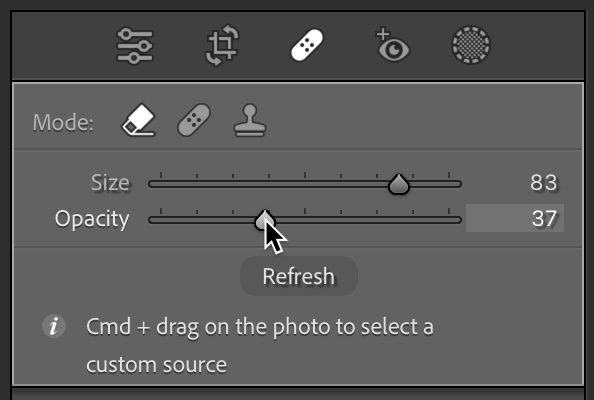
Task: Switch Mode to Clone stamp
Action: point(250,120)
